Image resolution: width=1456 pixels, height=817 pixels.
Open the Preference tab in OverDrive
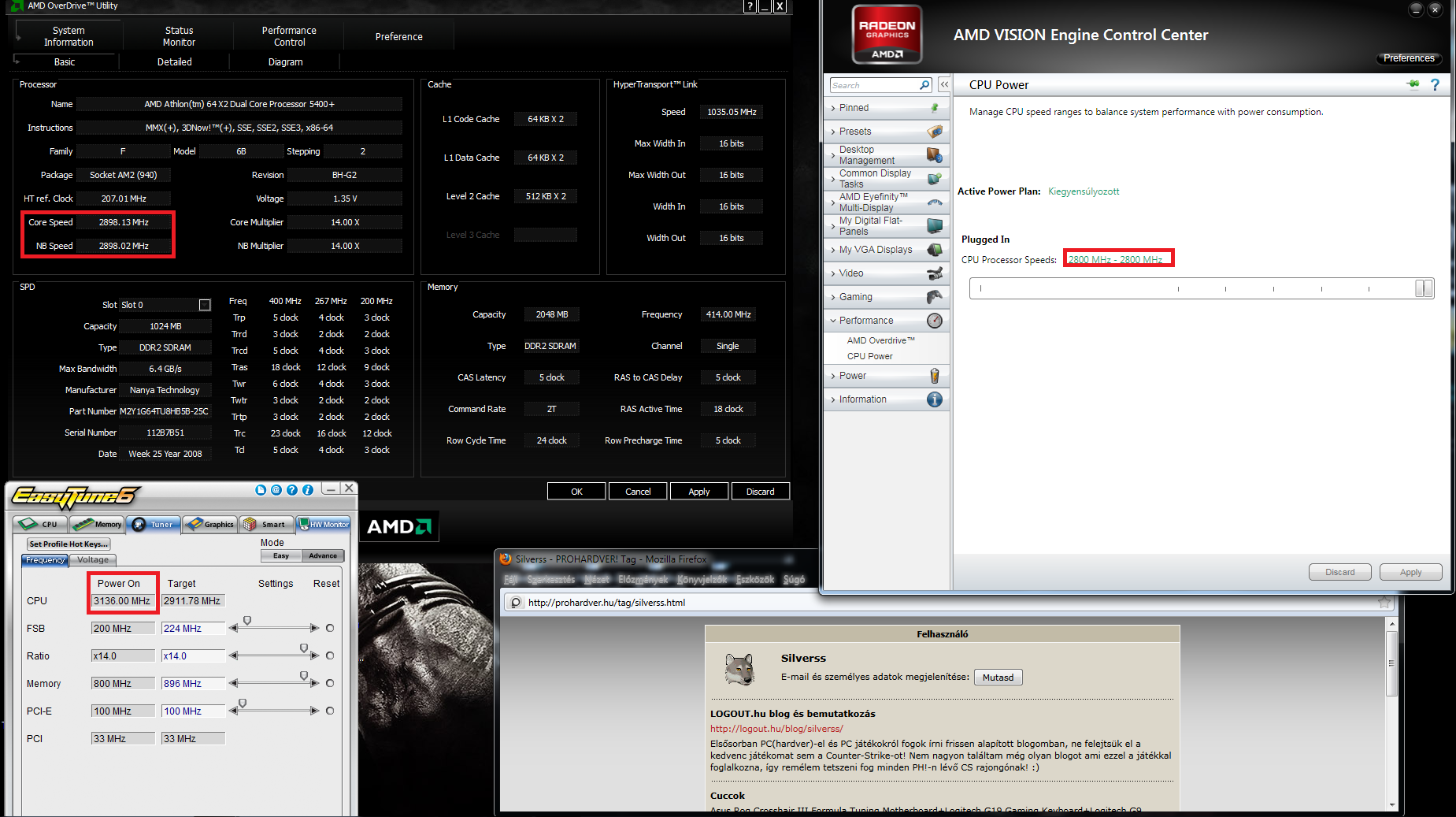pyautogui.click(x=399, y=36)
